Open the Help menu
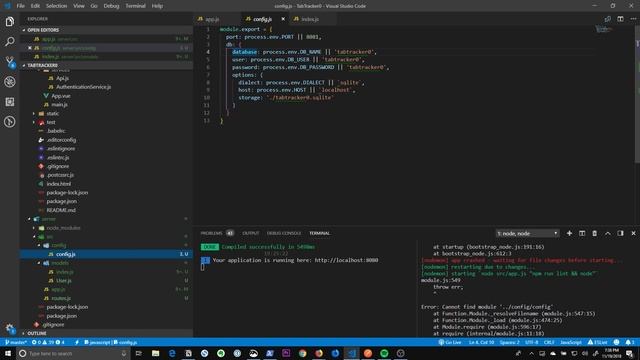Screen dimensions: 640x360 point(157,6)
